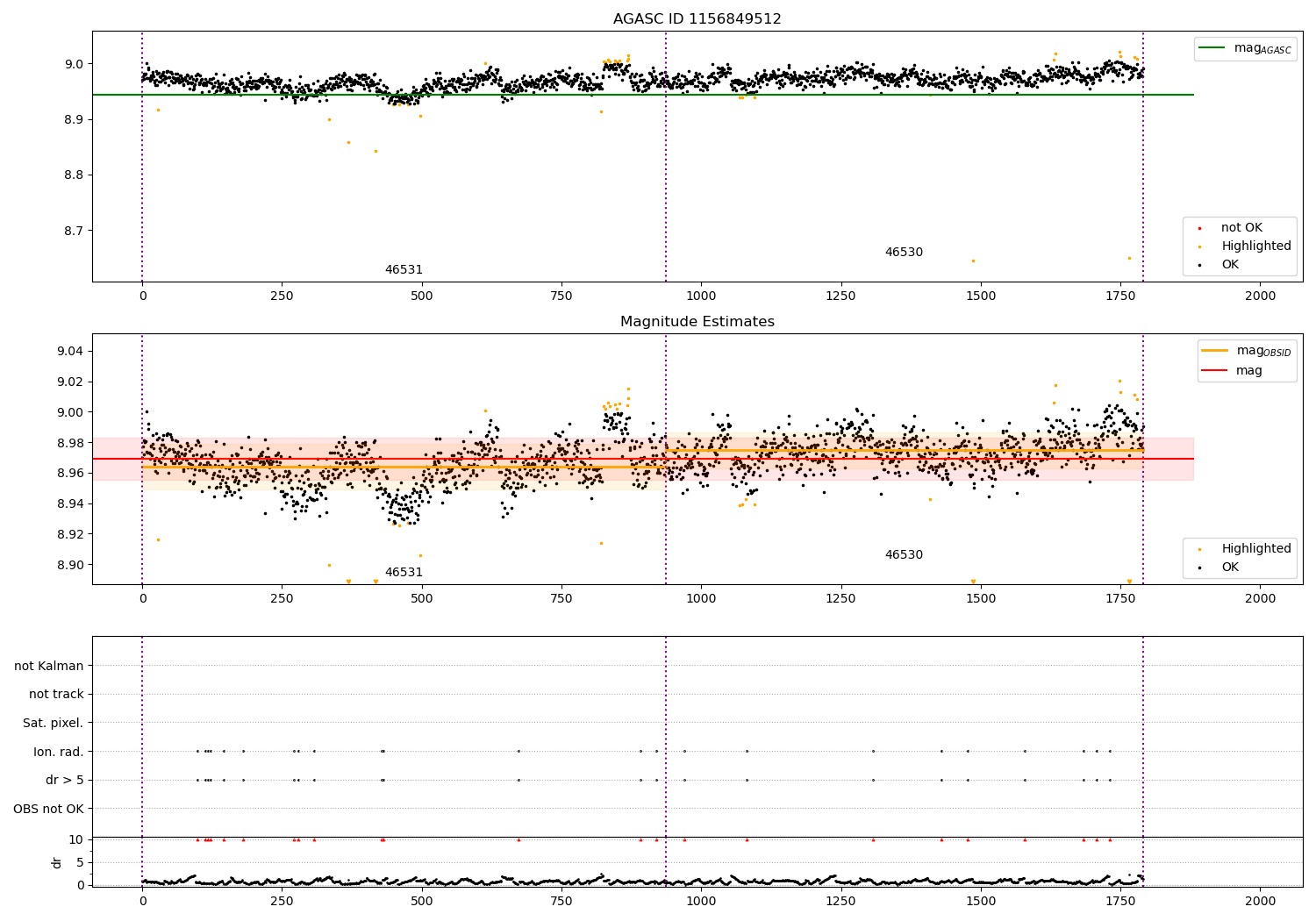Click the 'Ion. rad.' row label
1316x921 pixels.
tap(59, 752)
